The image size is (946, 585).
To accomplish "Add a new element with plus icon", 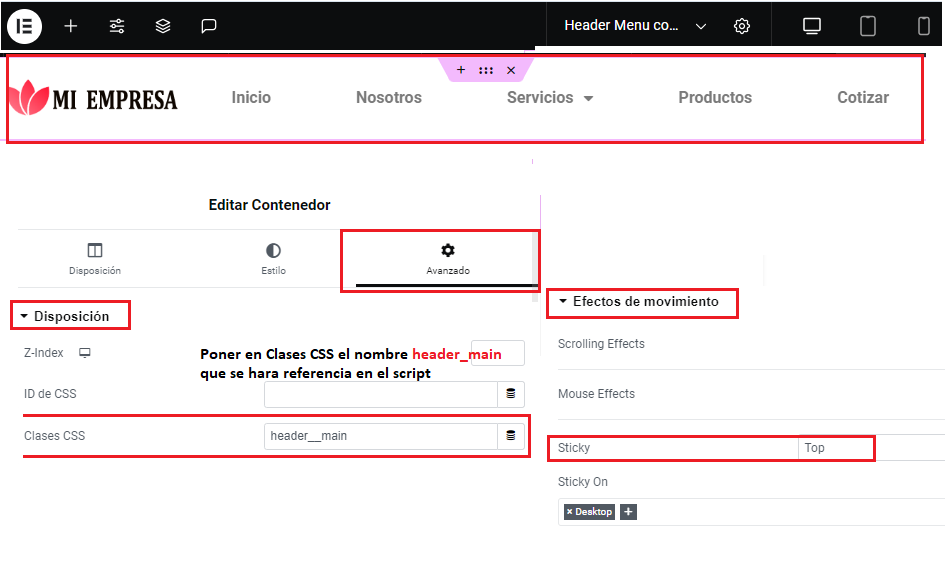I will point(71,26).
